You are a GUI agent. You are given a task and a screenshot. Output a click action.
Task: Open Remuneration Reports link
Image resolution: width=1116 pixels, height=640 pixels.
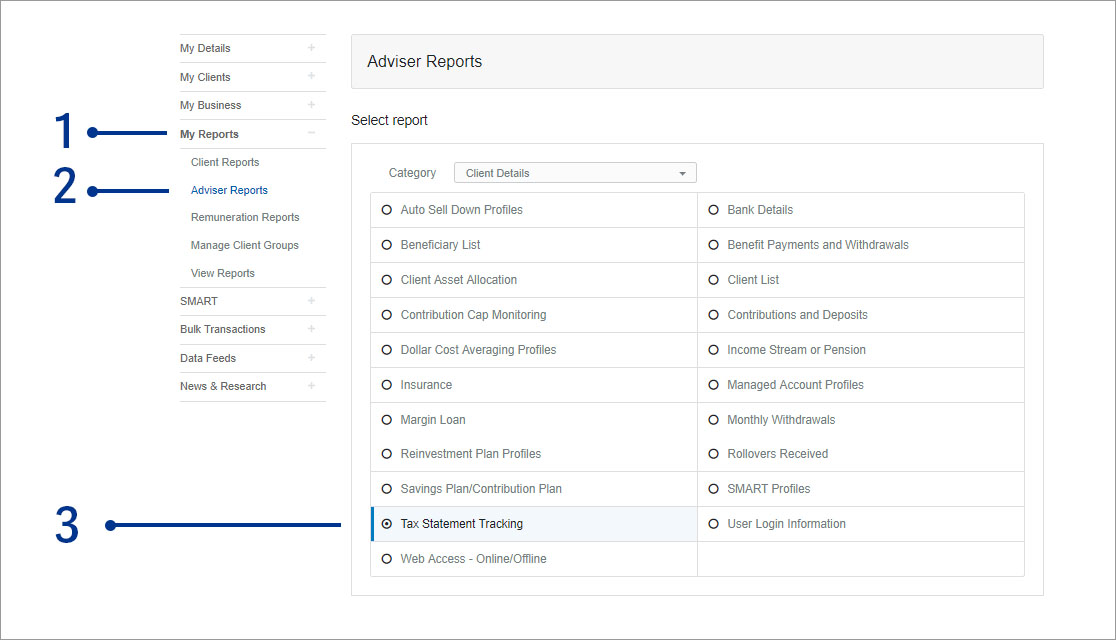click(245, 217)
